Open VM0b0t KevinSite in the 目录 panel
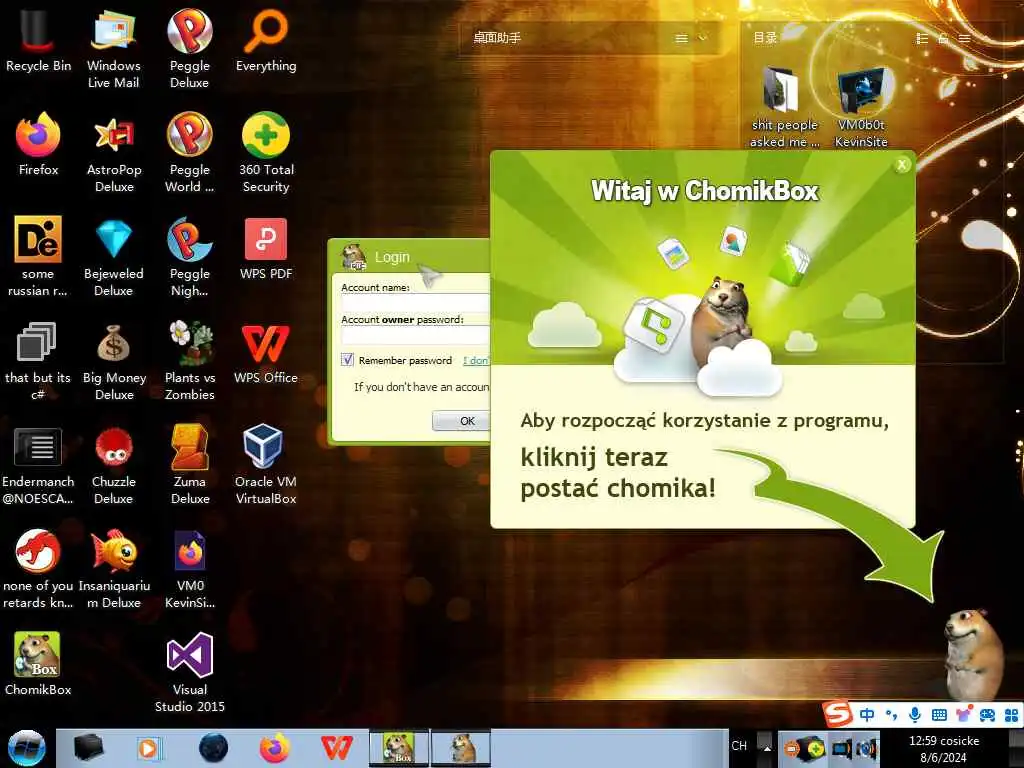This screenshot has height=768, width=1024. (x=861, y=106)
